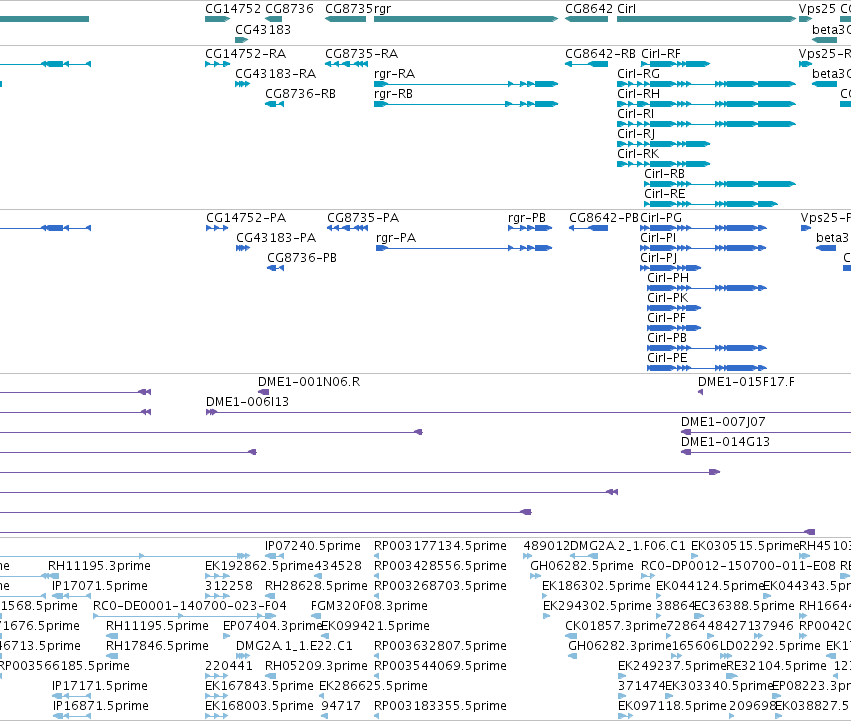
Task: Select the Cirl-RK transcript label
Action: point(638,154)
